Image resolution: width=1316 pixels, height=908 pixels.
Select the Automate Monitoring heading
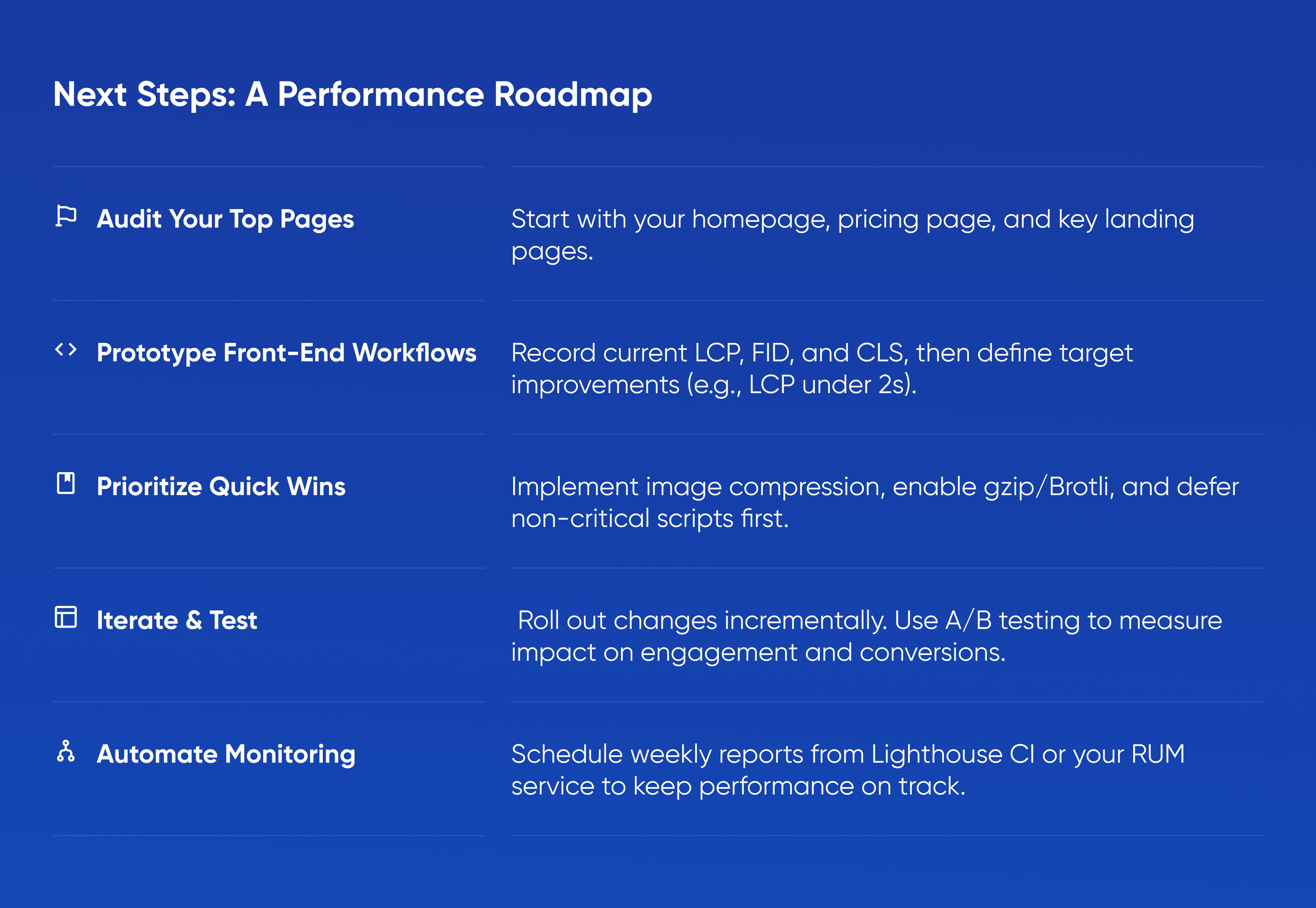(226, 754)
